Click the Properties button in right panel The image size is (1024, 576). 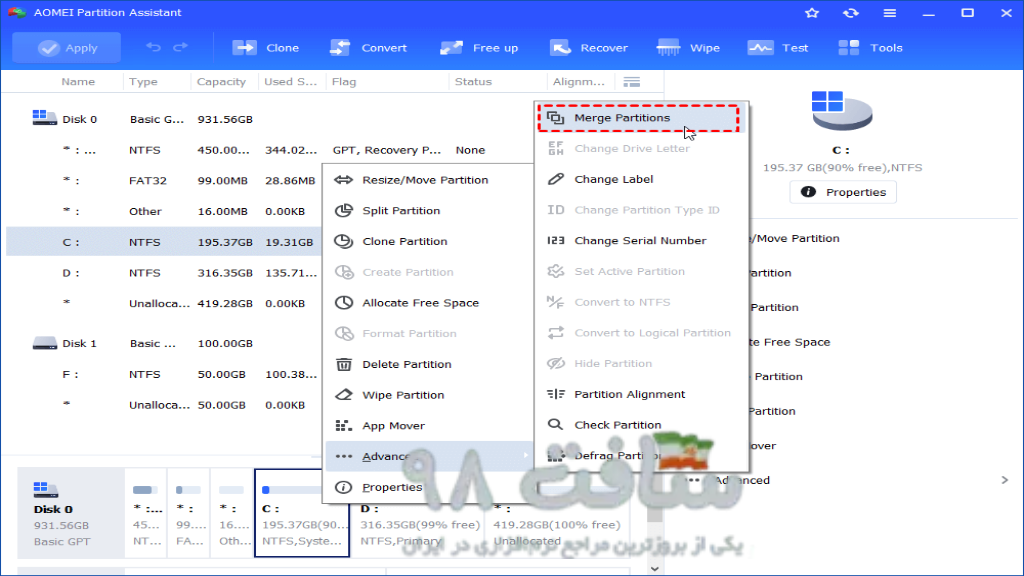point(843,192)
